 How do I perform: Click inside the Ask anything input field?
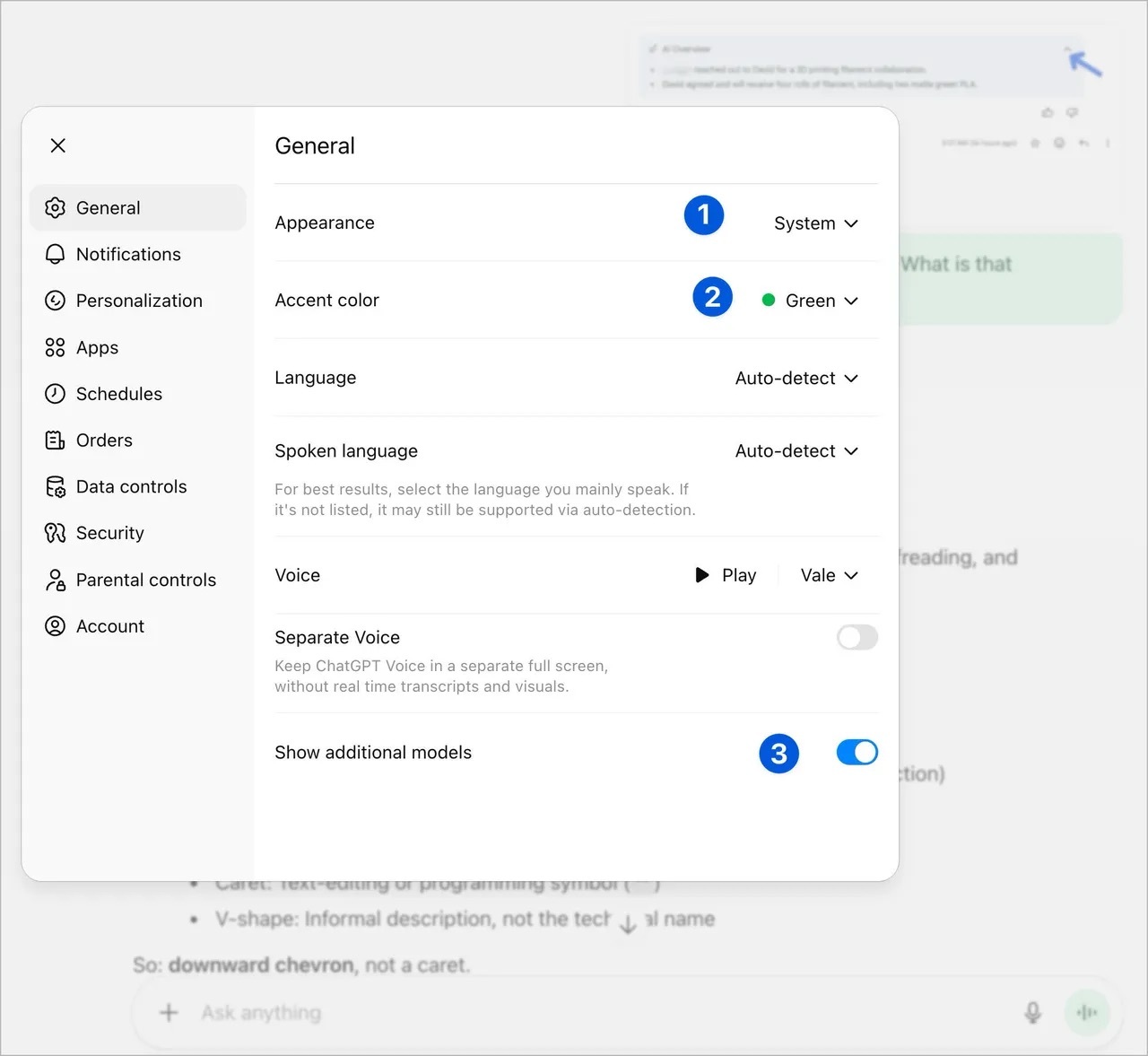click(359, 1012)
